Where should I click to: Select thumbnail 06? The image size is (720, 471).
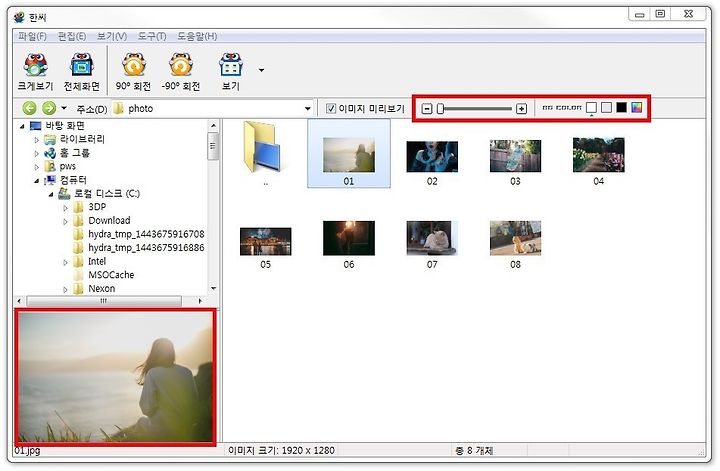[349, 238]
